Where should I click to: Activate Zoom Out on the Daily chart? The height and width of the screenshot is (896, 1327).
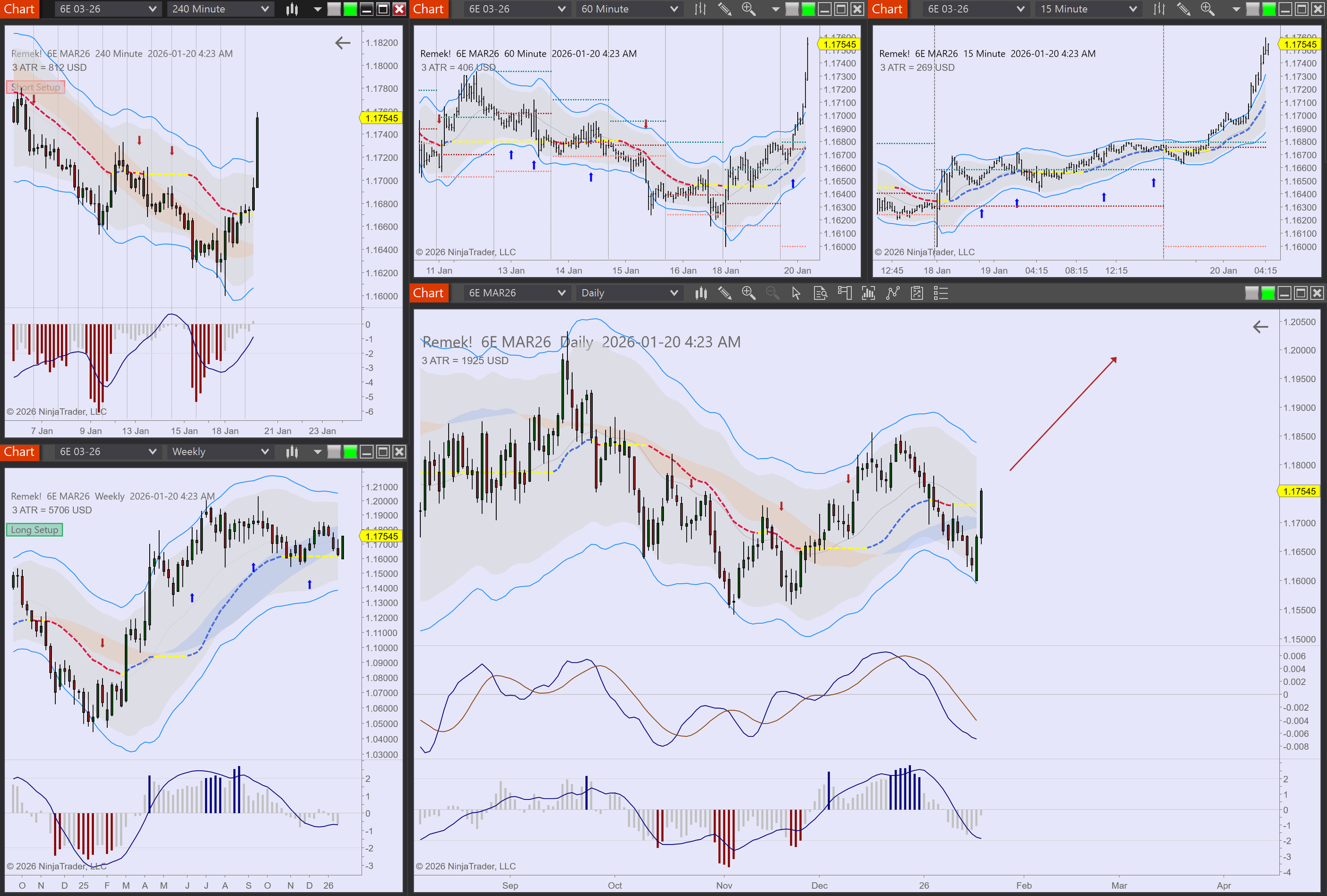coord(772,293)
